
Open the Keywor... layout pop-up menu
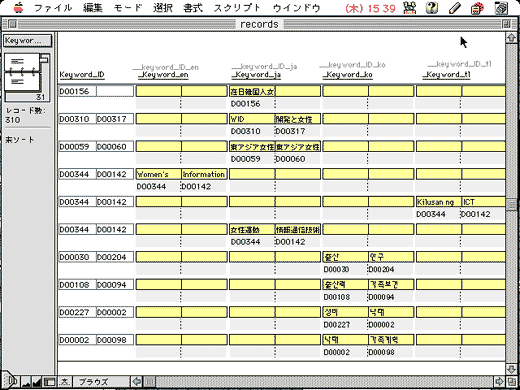coord(28,41)
